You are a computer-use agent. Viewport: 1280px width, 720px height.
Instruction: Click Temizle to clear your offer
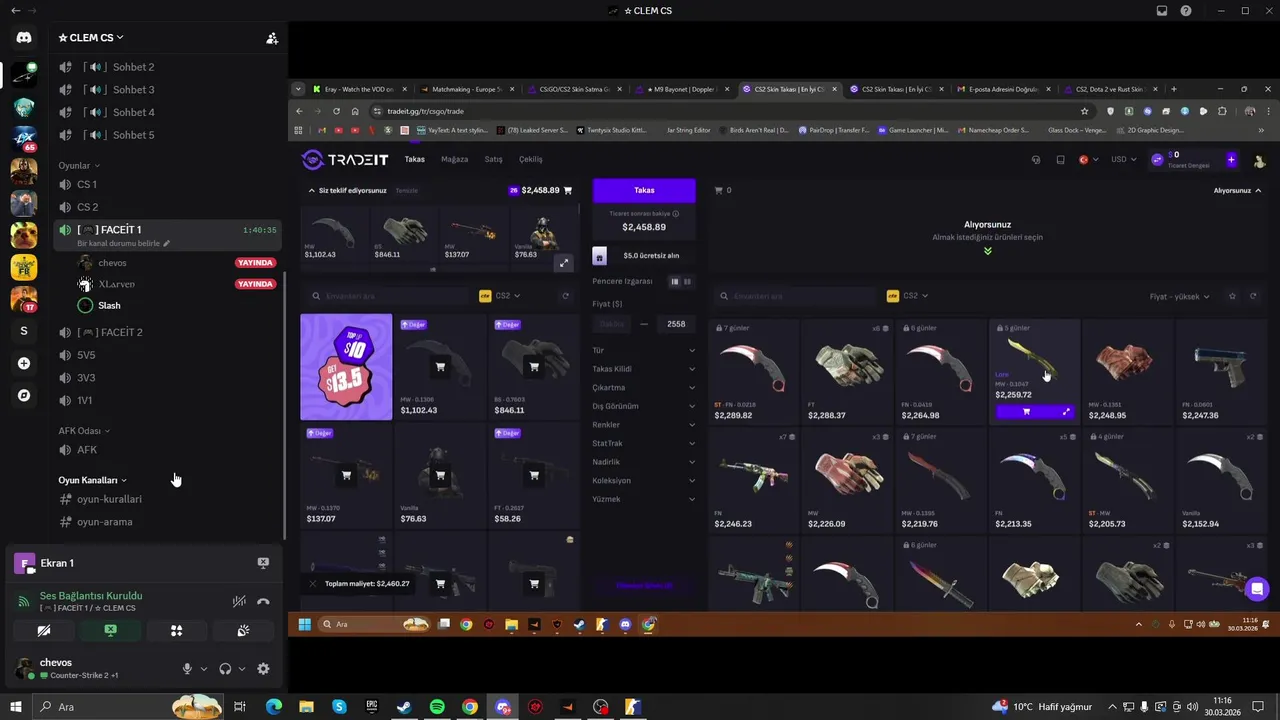coord(406,191)
